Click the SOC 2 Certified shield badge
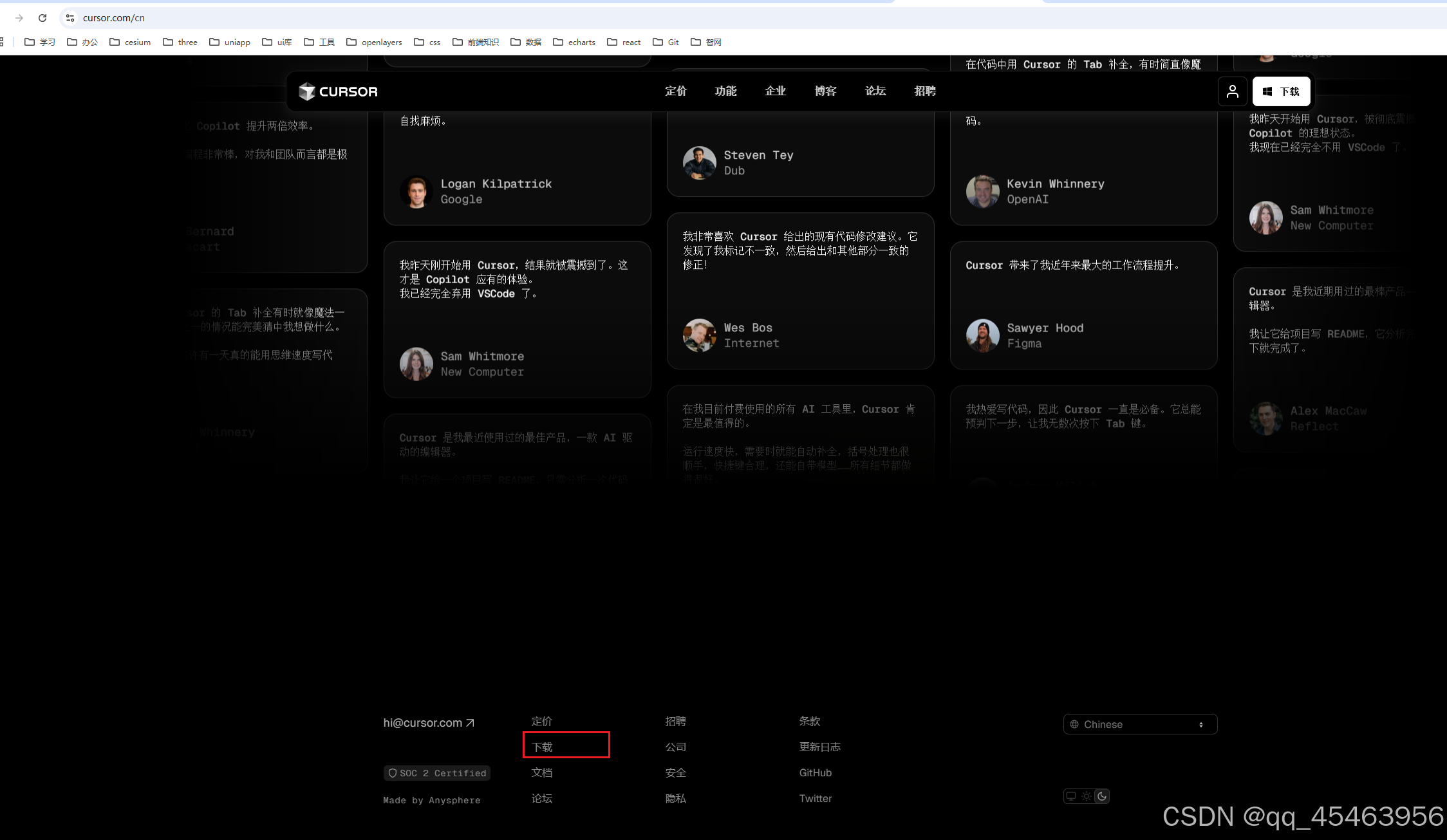This screenshot has width=1447, height=840. coord(436,773)
